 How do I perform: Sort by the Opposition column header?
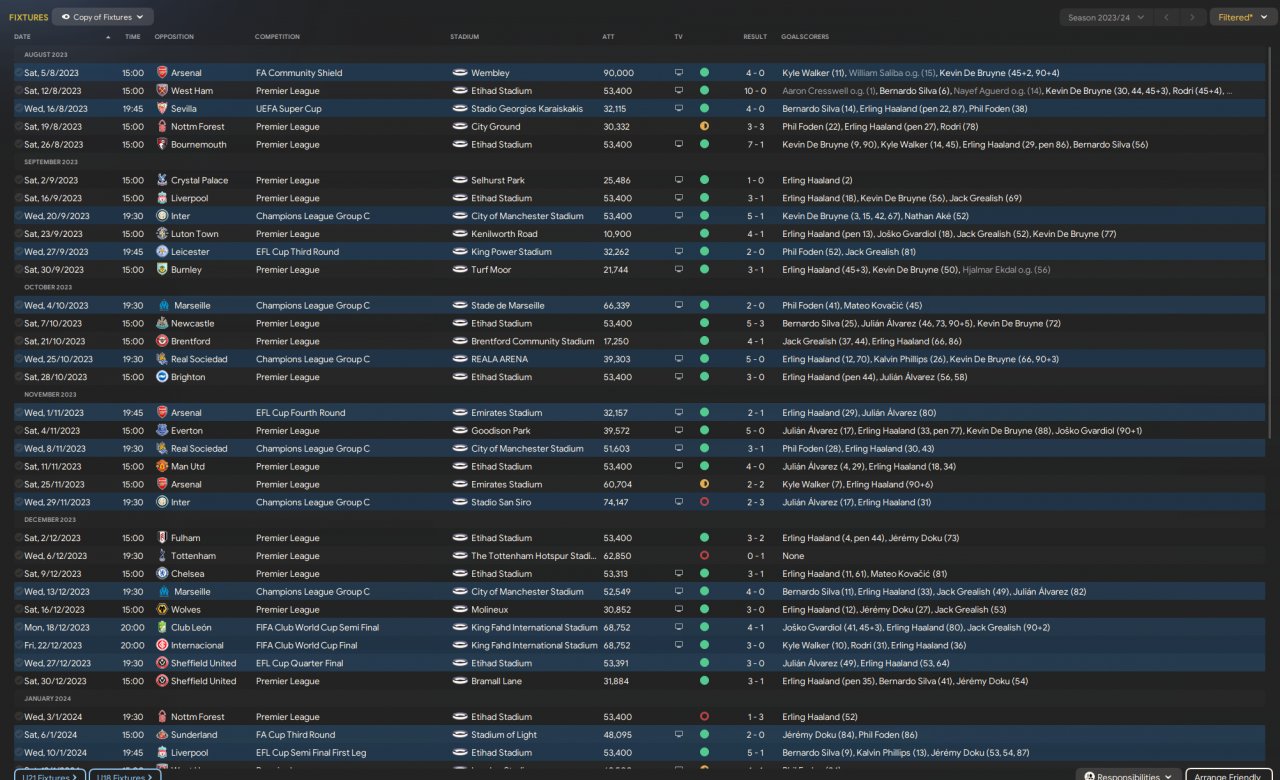point(175,37)
